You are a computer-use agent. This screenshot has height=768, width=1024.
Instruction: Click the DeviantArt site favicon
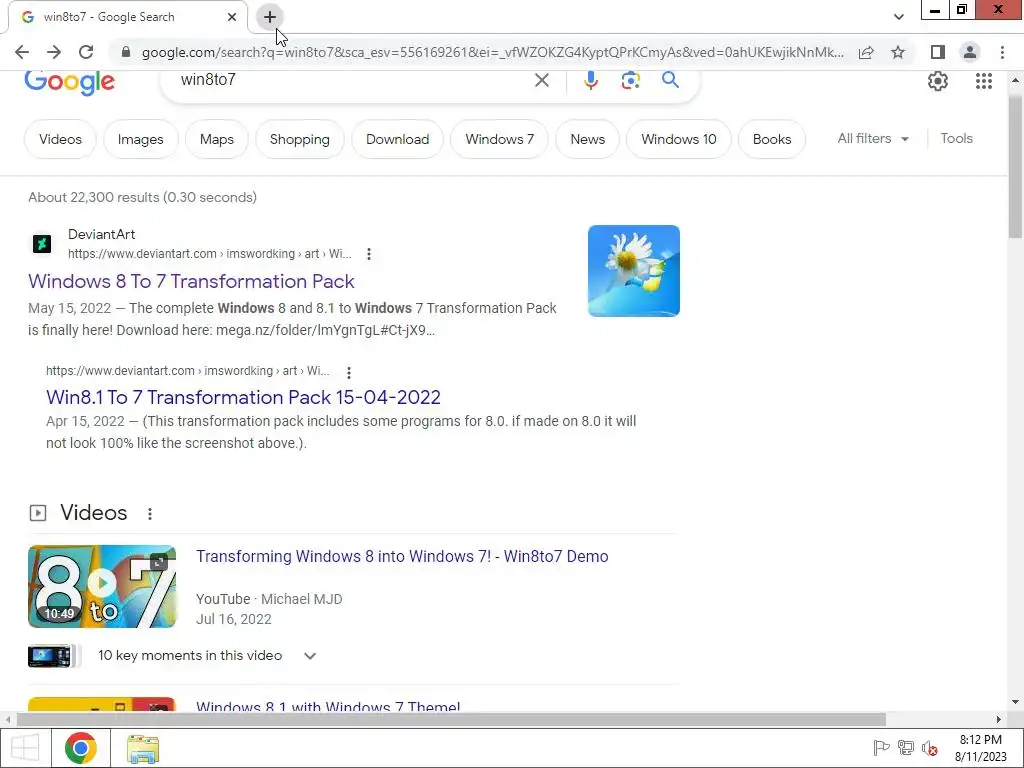pos(42,244)
